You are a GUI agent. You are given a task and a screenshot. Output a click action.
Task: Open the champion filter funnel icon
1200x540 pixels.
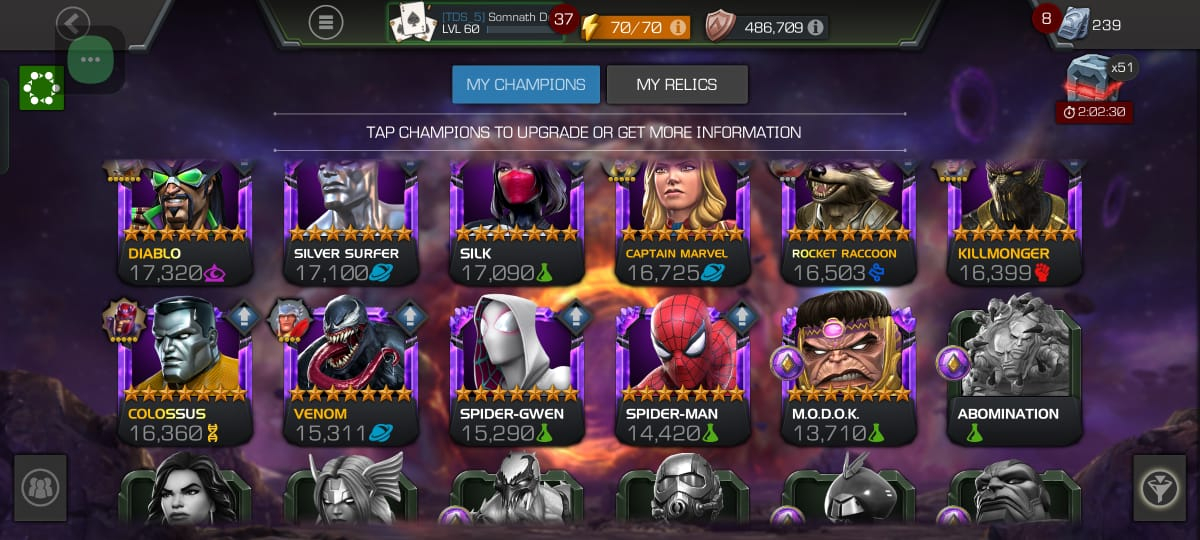click(1159, 488)
